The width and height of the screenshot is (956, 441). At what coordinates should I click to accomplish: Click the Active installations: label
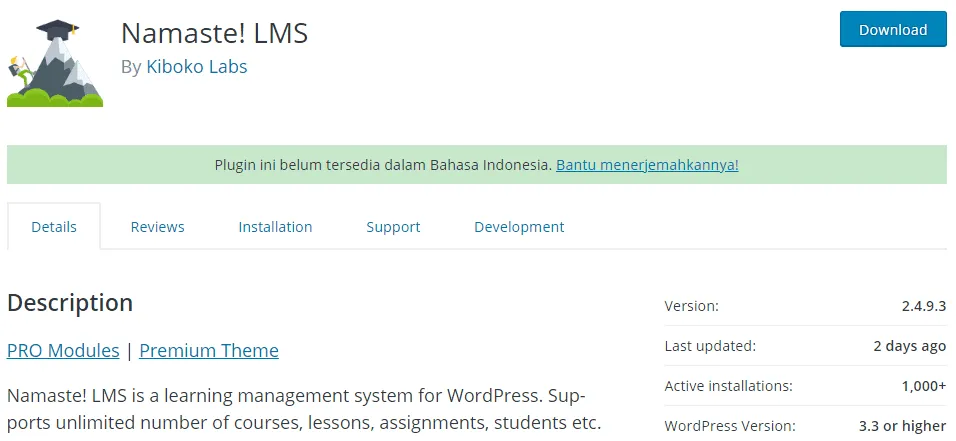tap(729, 386)
